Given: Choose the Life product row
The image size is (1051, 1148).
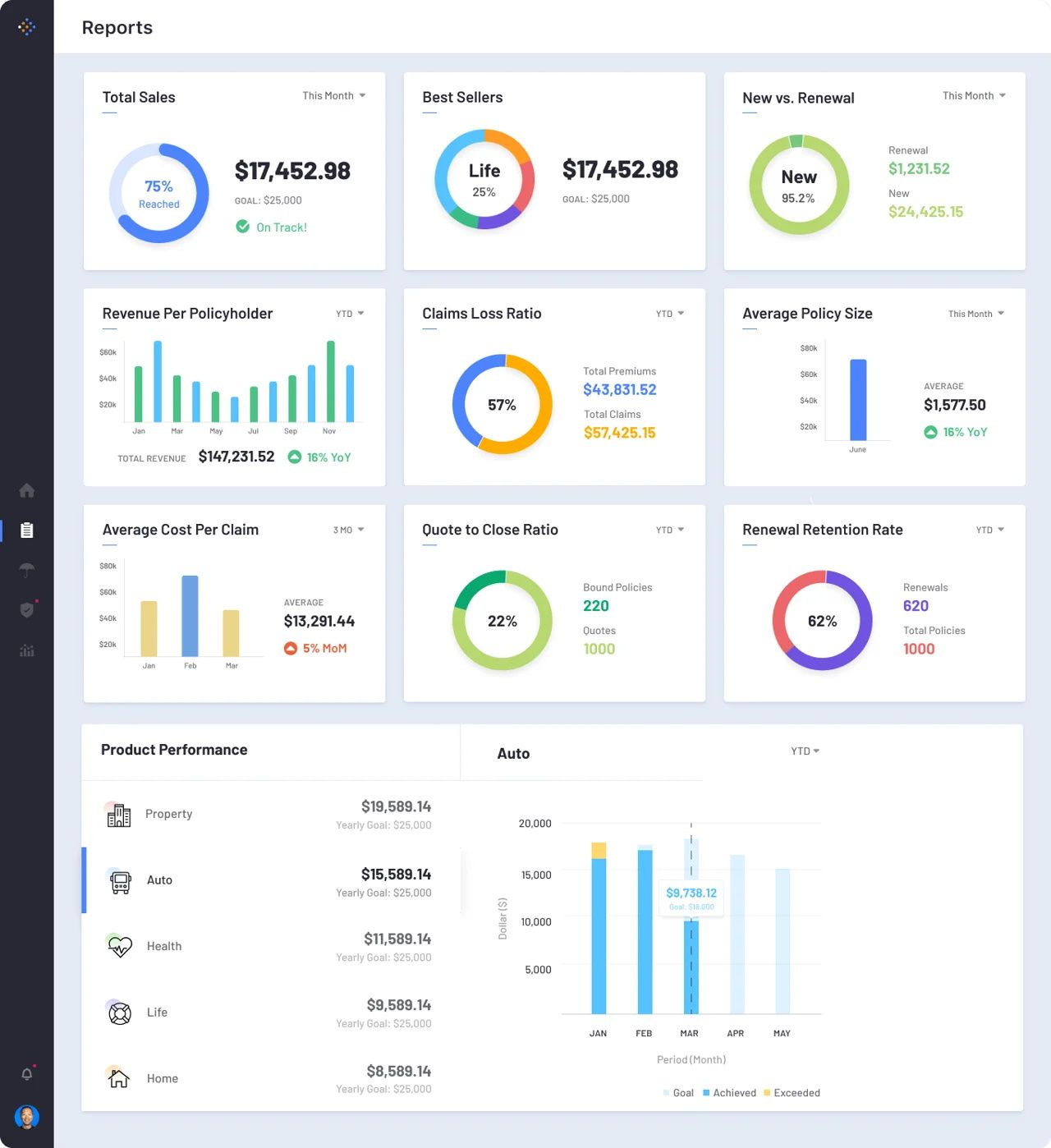Looking at the screenshot, I should (x=271, y=1013).
